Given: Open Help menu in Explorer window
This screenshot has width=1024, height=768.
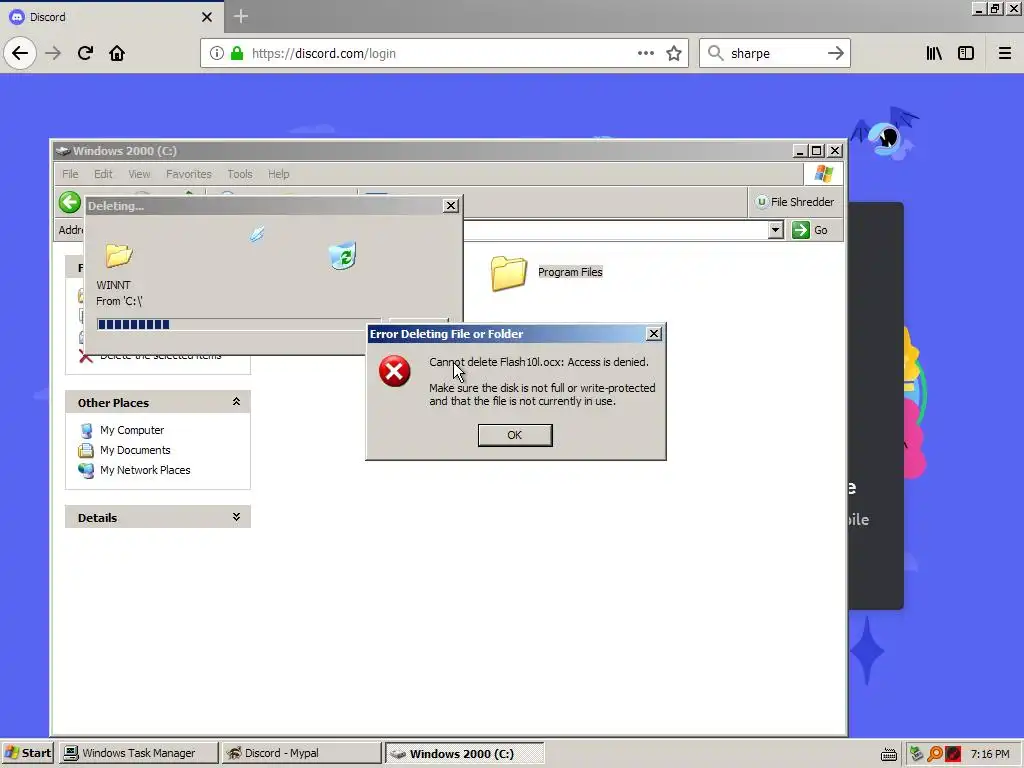Looking at the screenshot, I should (278, 174).
